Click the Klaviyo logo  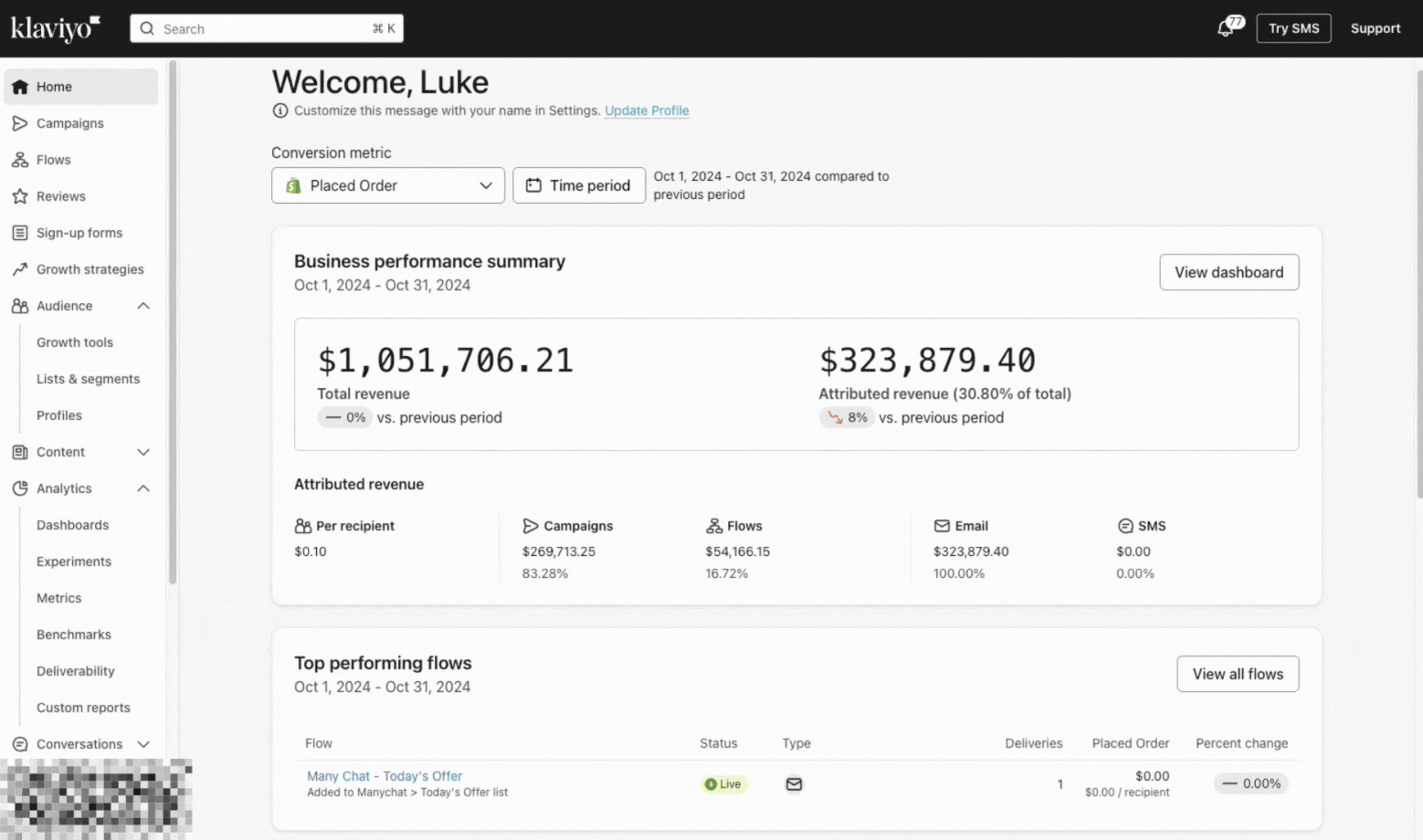[x=55, y=28]
